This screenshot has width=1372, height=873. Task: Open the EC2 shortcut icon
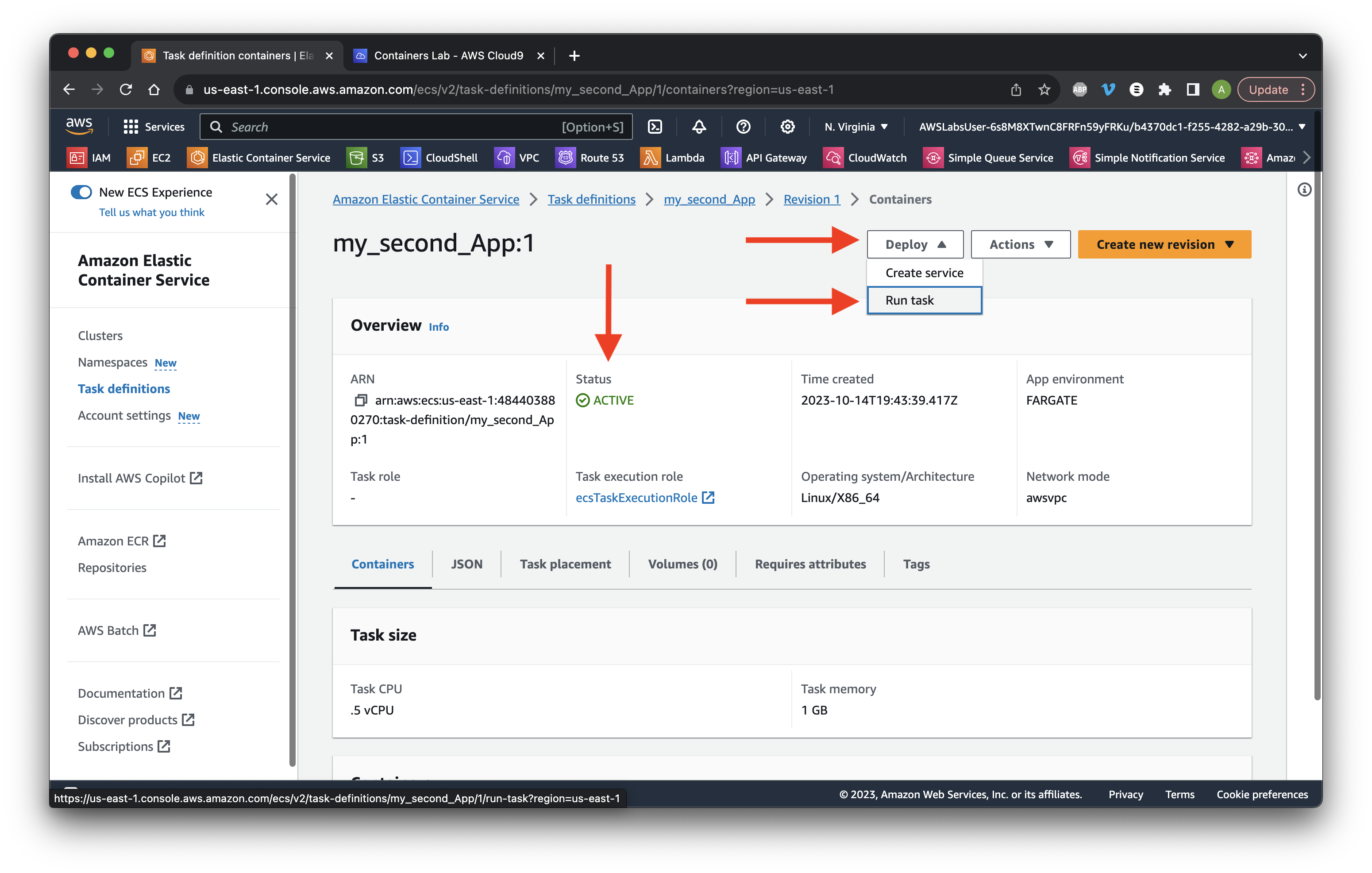coord(137,158)
